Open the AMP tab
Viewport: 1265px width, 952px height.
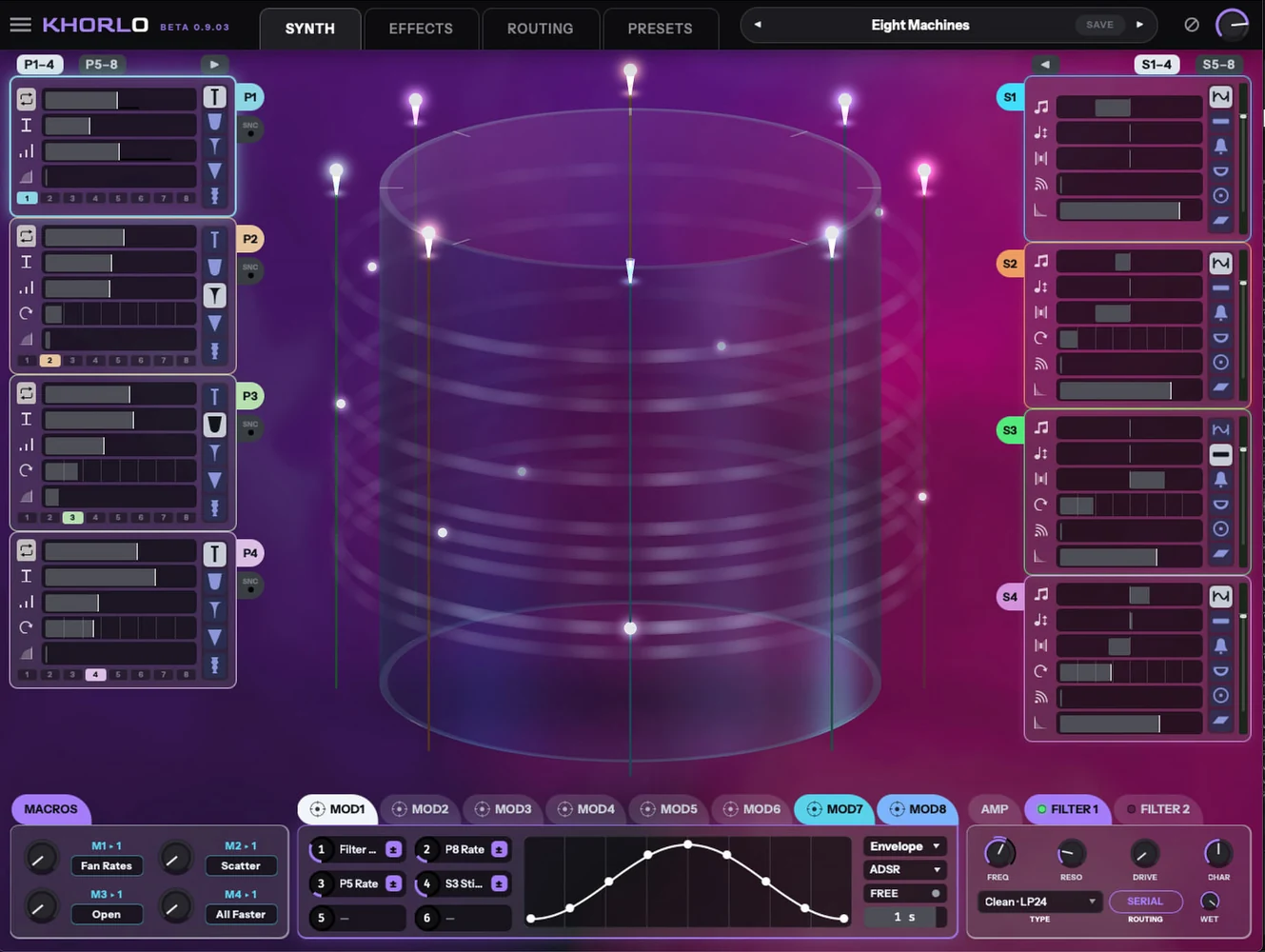994,809
